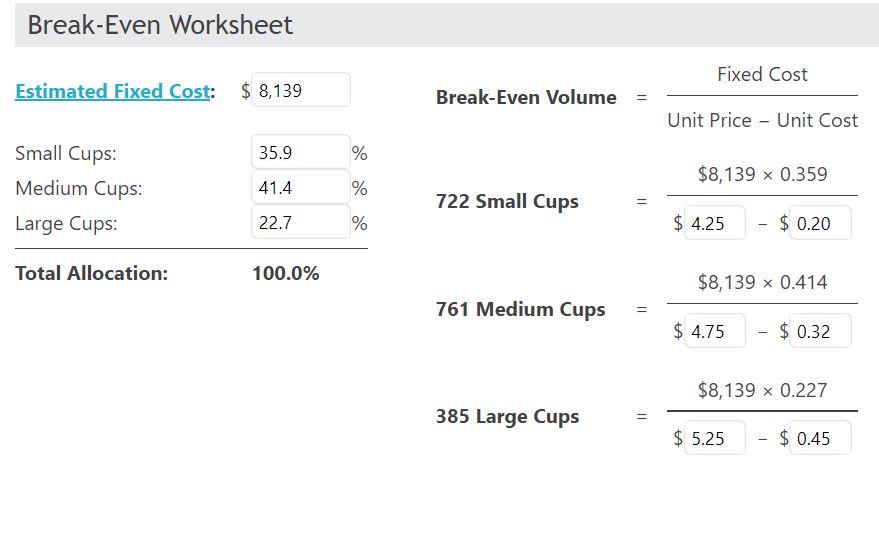
Task: Select the $8,139 × 0.227 numerator
Action: coord(762,389)
